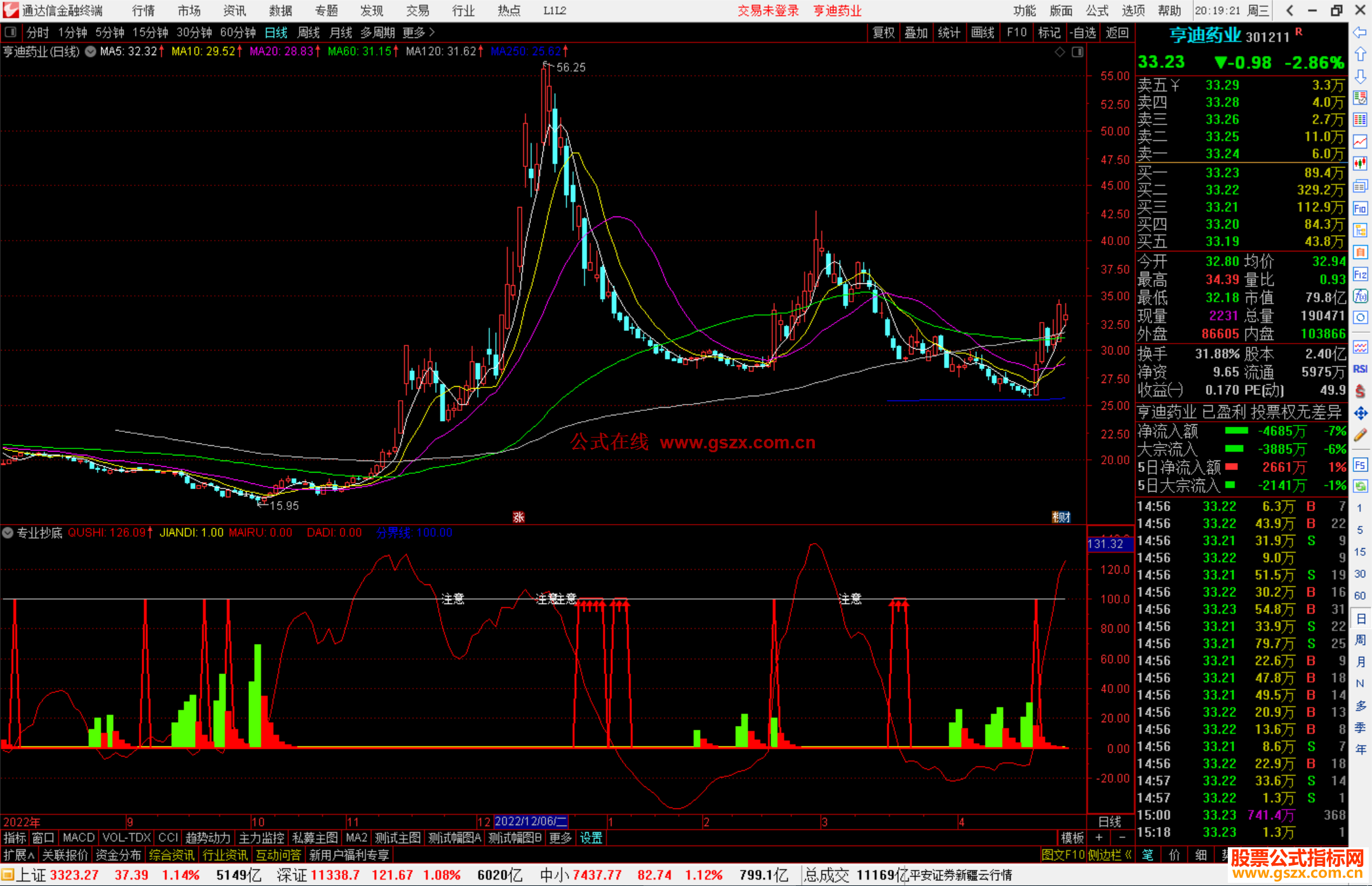Viewport: 1372px width, 886px height.
Task: Select the MACD indicator tab
Action: (78, 838)
